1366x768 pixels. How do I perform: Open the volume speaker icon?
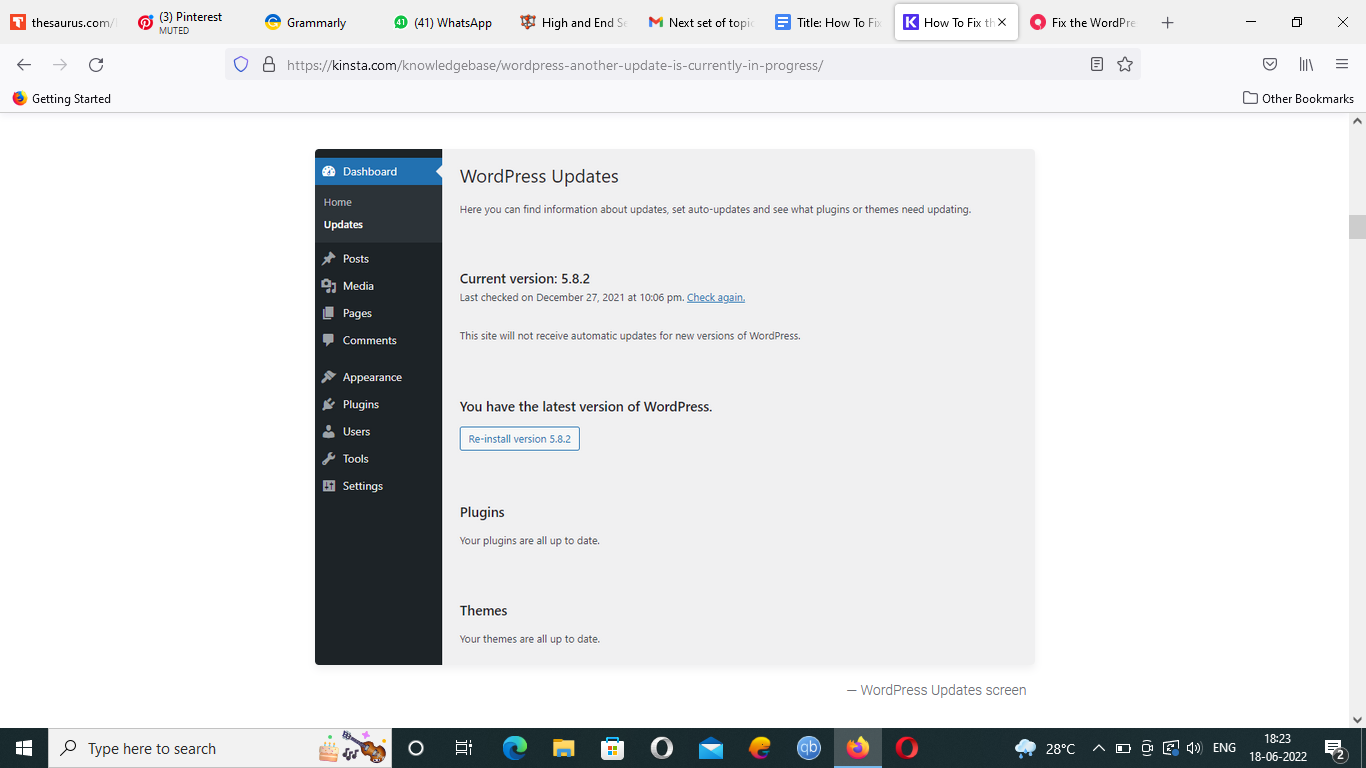1194,748
